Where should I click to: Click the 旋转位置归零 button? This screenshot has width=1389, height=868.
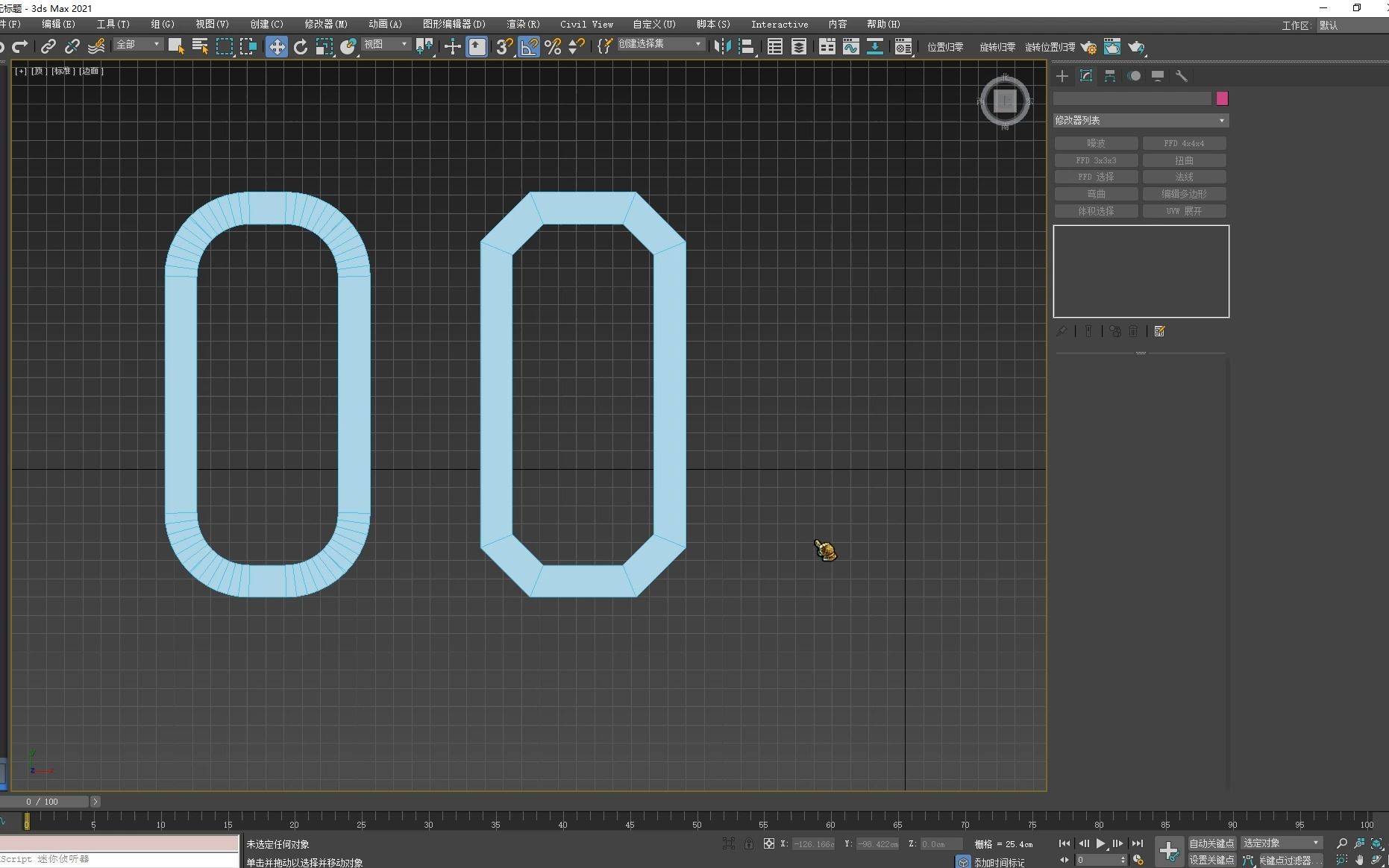coord(1050,47)
